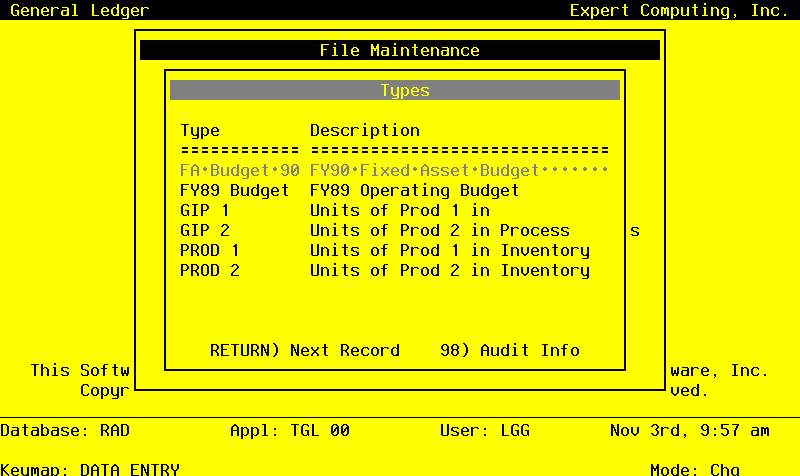
Task: Click the 'Type' column header
Action: click(x=200, y=131)
